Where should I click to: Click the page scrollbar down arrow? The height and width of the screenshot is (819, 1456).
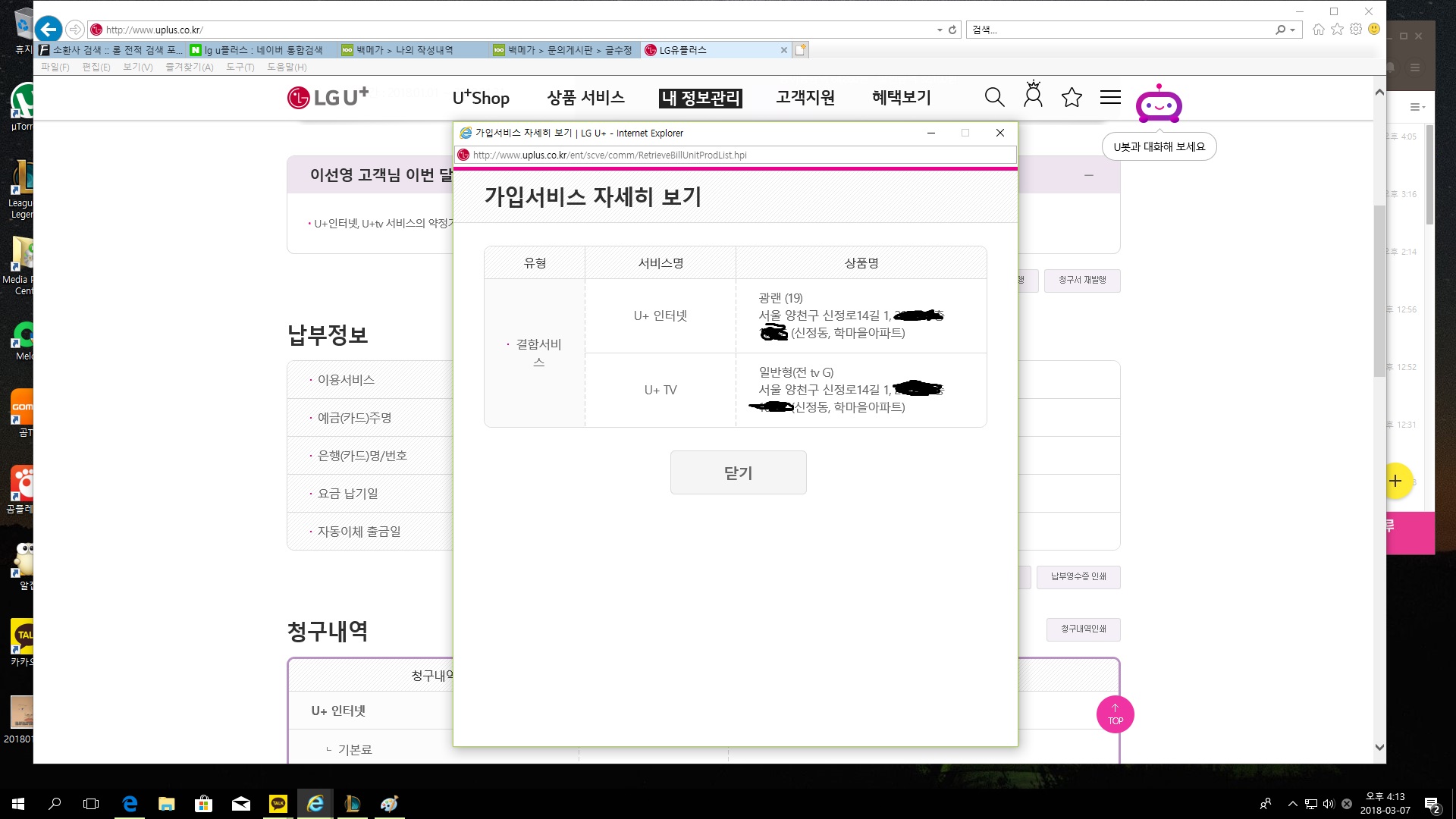1379,747
